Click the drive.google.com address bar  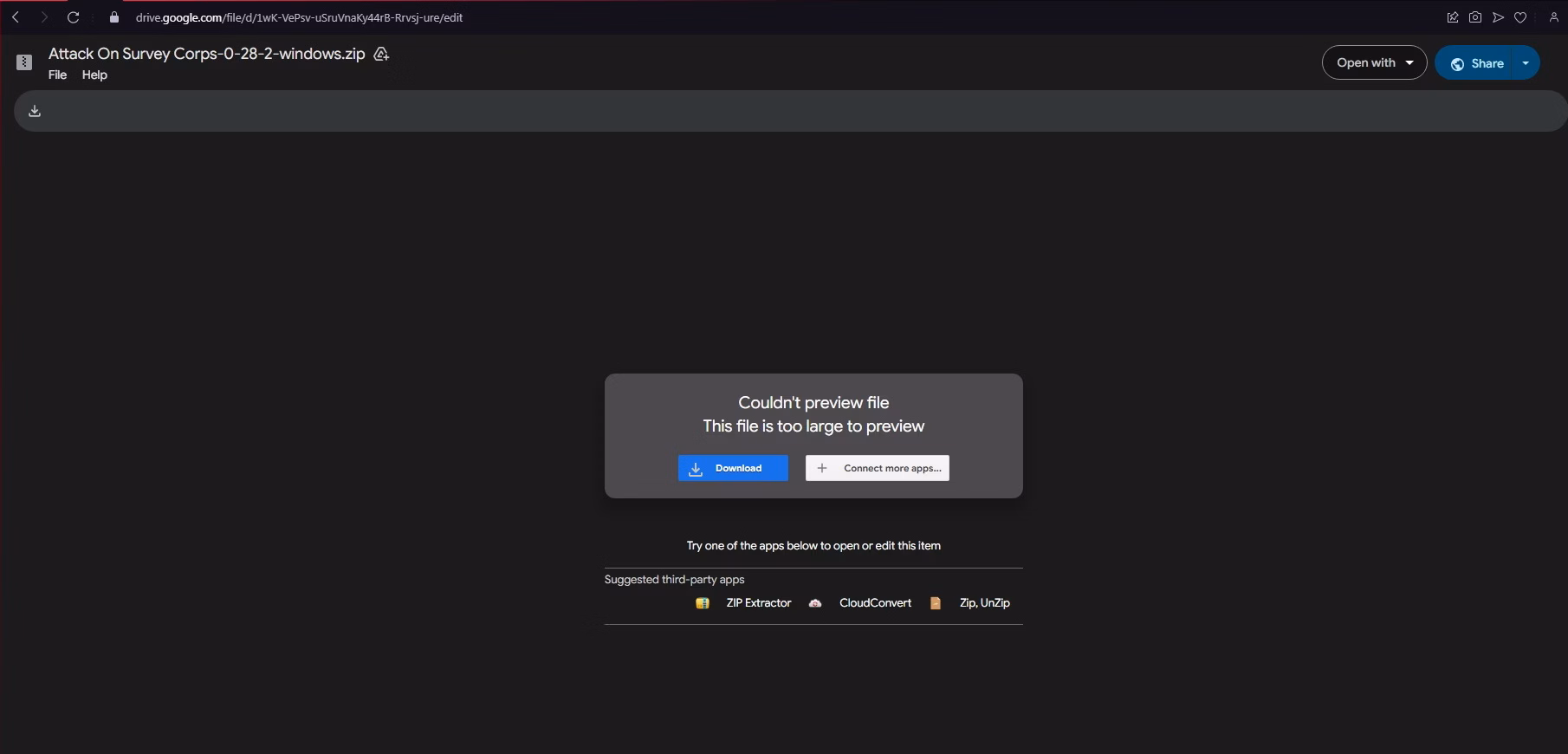coord(299,17)
